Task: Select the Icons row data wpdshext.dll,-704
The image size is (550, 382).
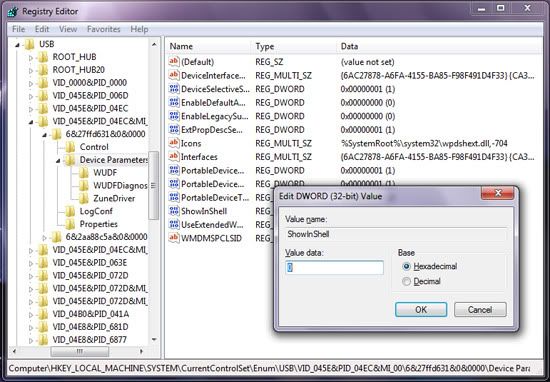Action: (x=424, y=143)
